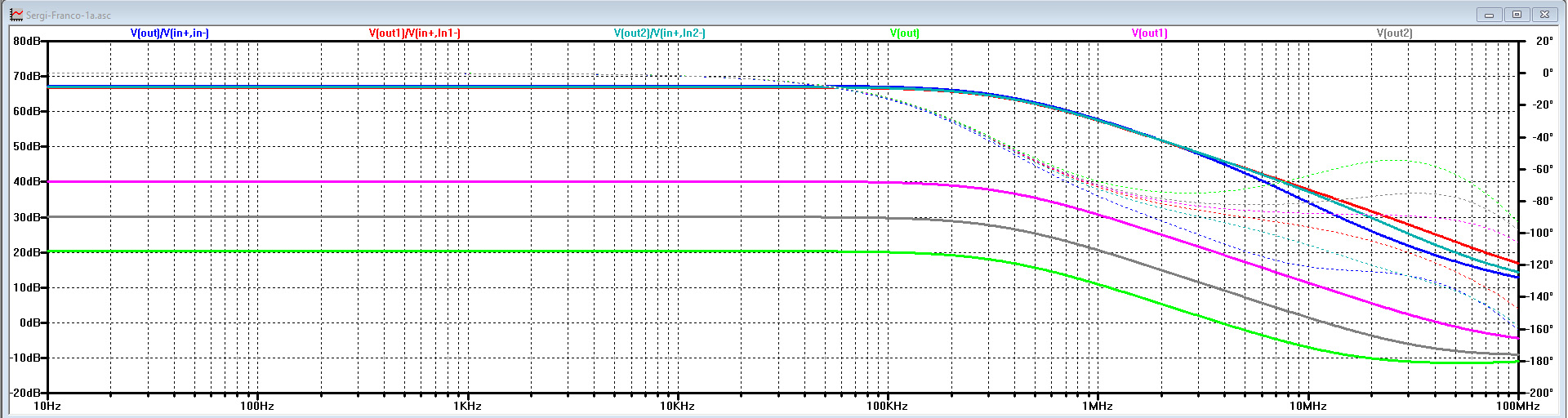Click the 1KHz frequency axis label
Image resolution: width=1568 pixels, height=418 pixels.
[467, 406]
